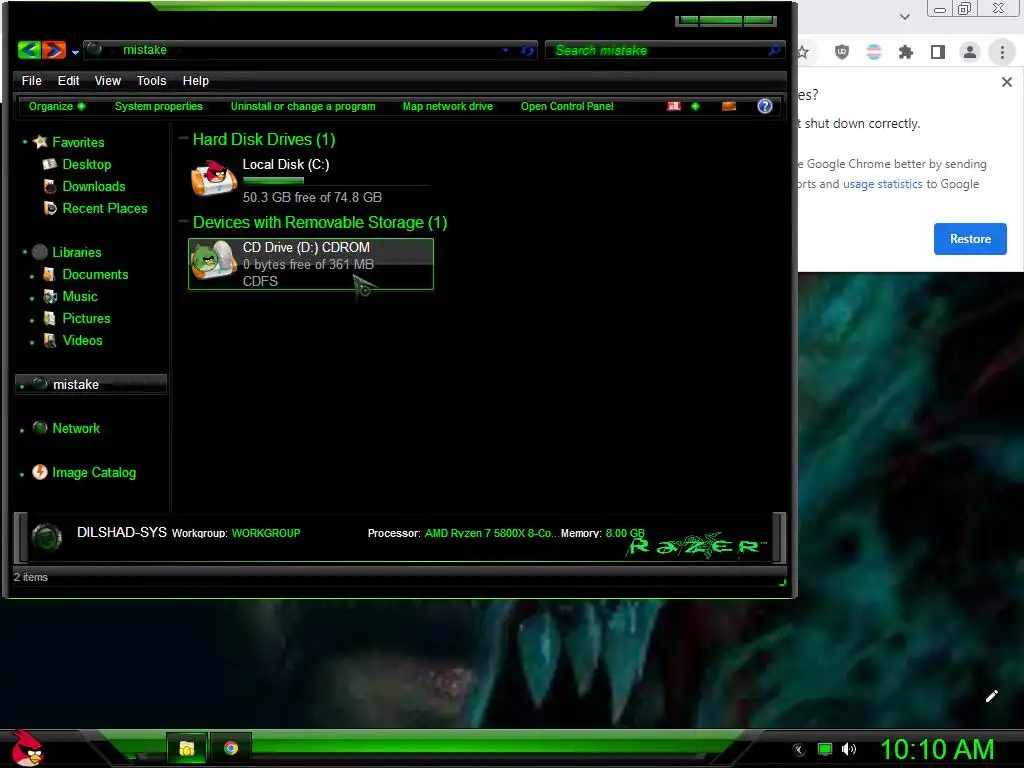Follow the usage statistics link in Chrome
Screen dimensions: 1024x768
tap(882, 184)
